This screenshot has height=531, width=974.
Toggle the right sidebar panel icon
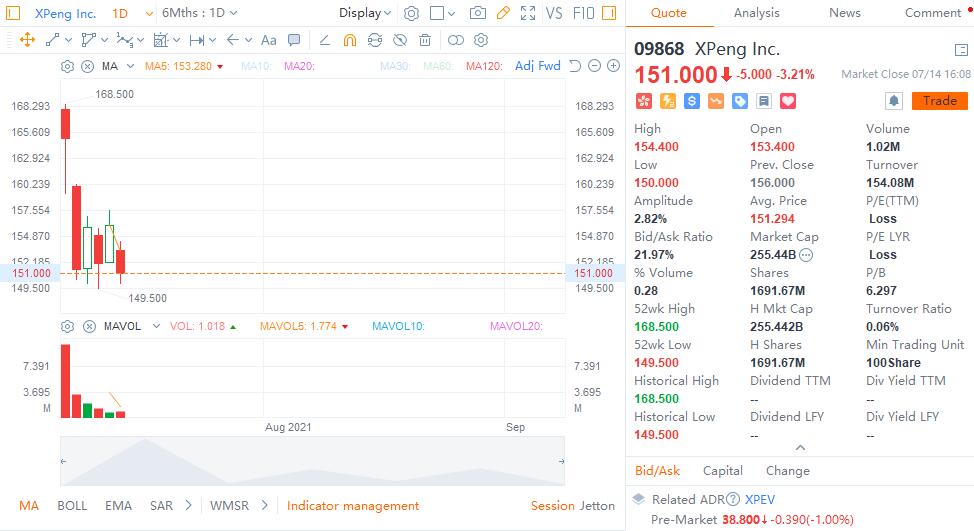coord(609,13)
